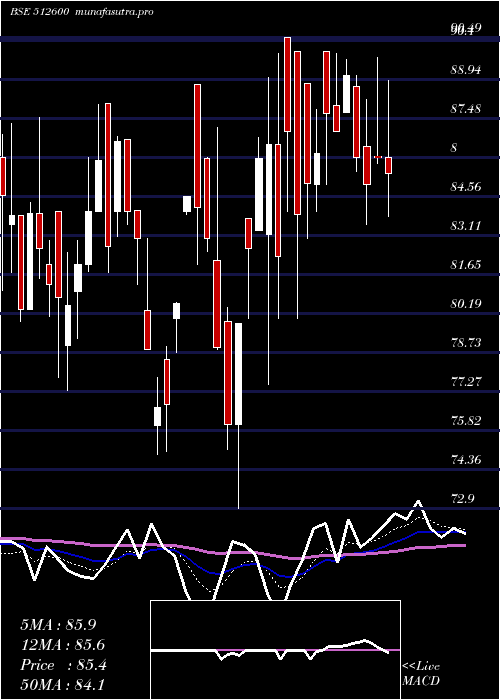The image size is (500, 700).
Task: Select the 87.48 price axis label
Action: pos(466,108)
